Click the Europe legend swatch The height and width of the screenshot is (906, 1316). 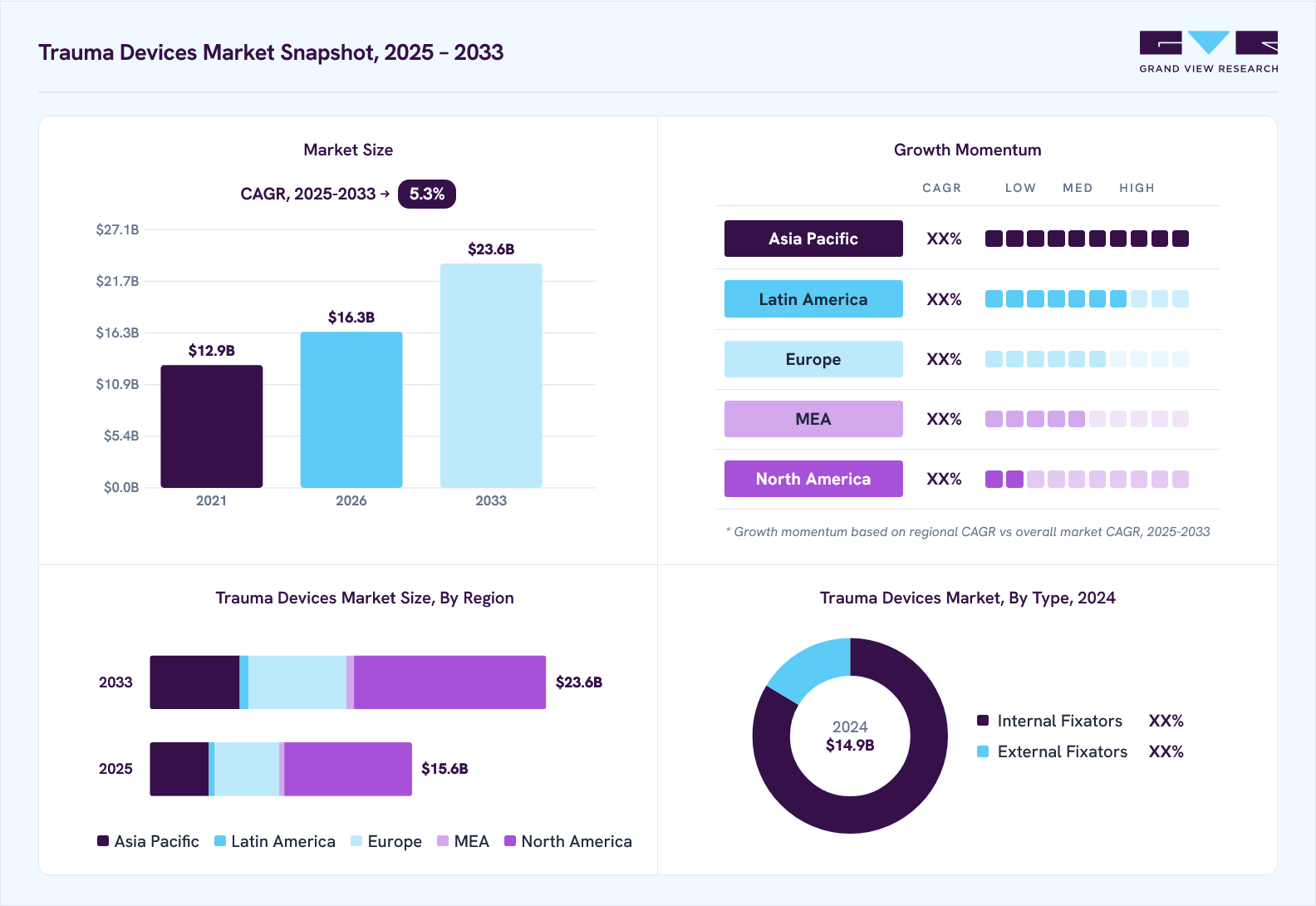point(356,841)
